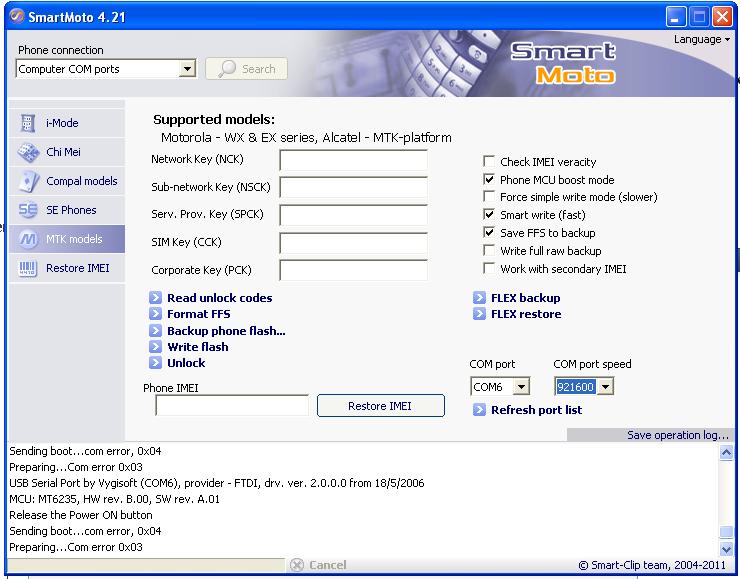Screen dimensions: 740x579
Task: Open the SE Phones section
Action: tap(67, 210)
